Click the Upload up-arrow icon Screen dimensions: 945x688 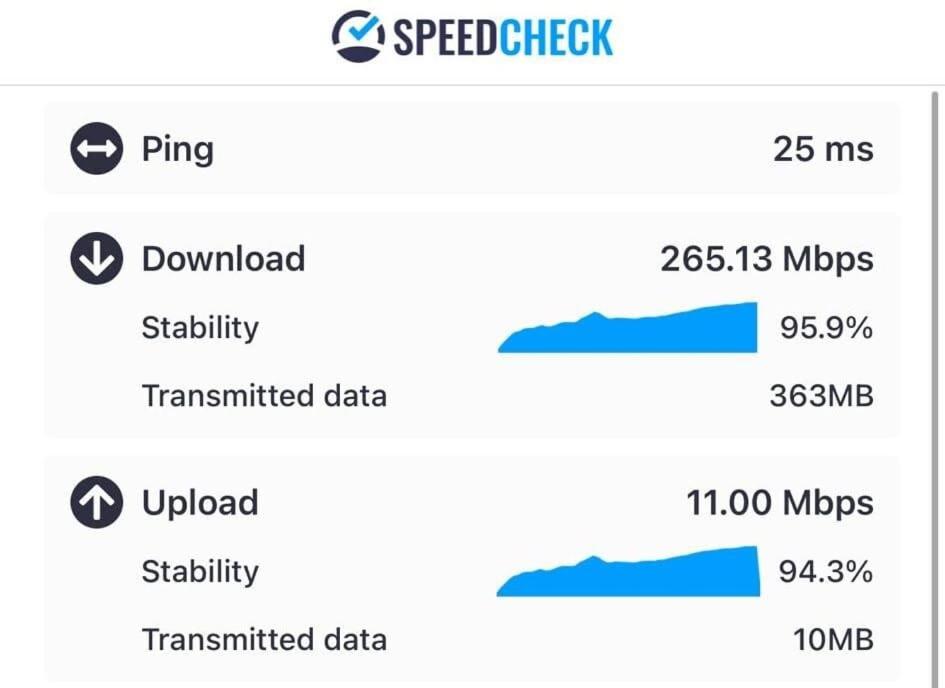click(x=96, y=502)
